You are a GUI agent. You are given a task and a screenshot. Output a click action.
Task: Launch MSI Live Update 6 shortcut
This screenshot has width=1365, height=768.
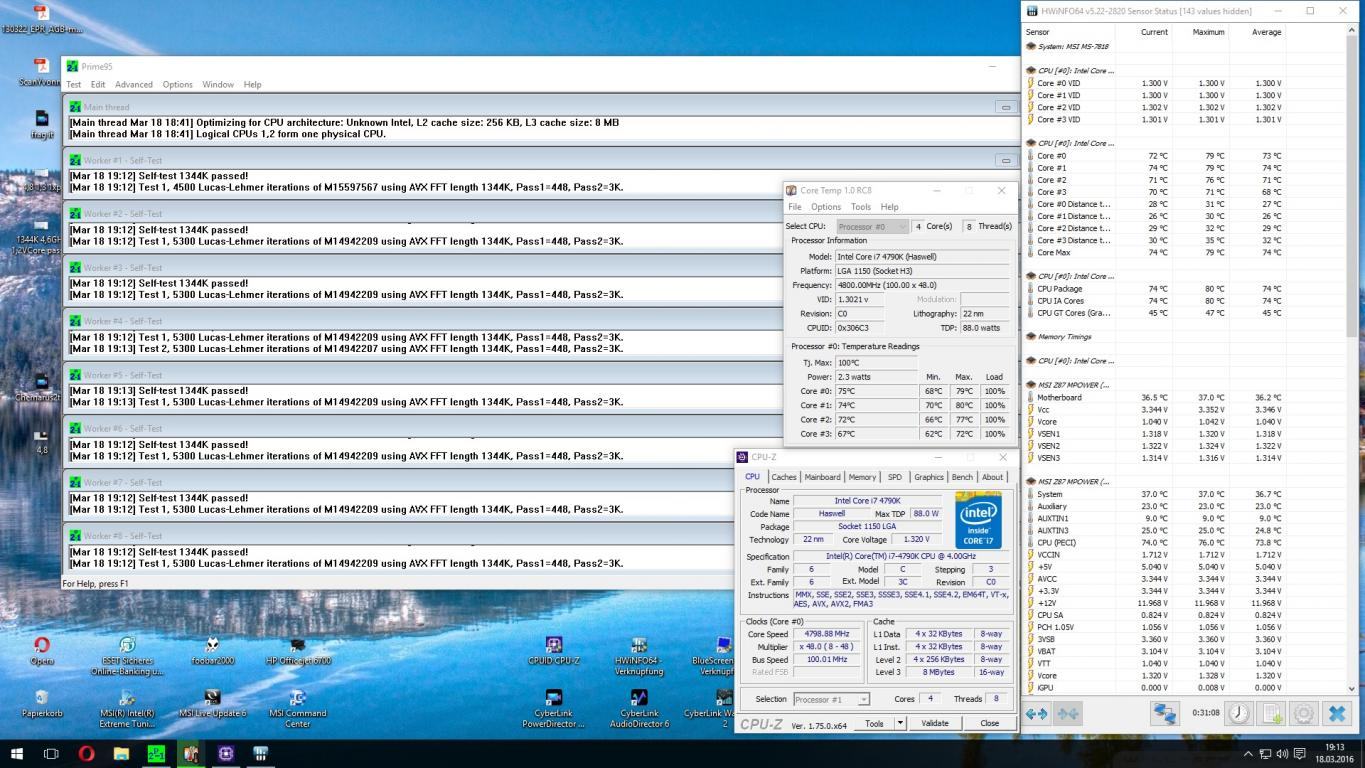[212, 704]
